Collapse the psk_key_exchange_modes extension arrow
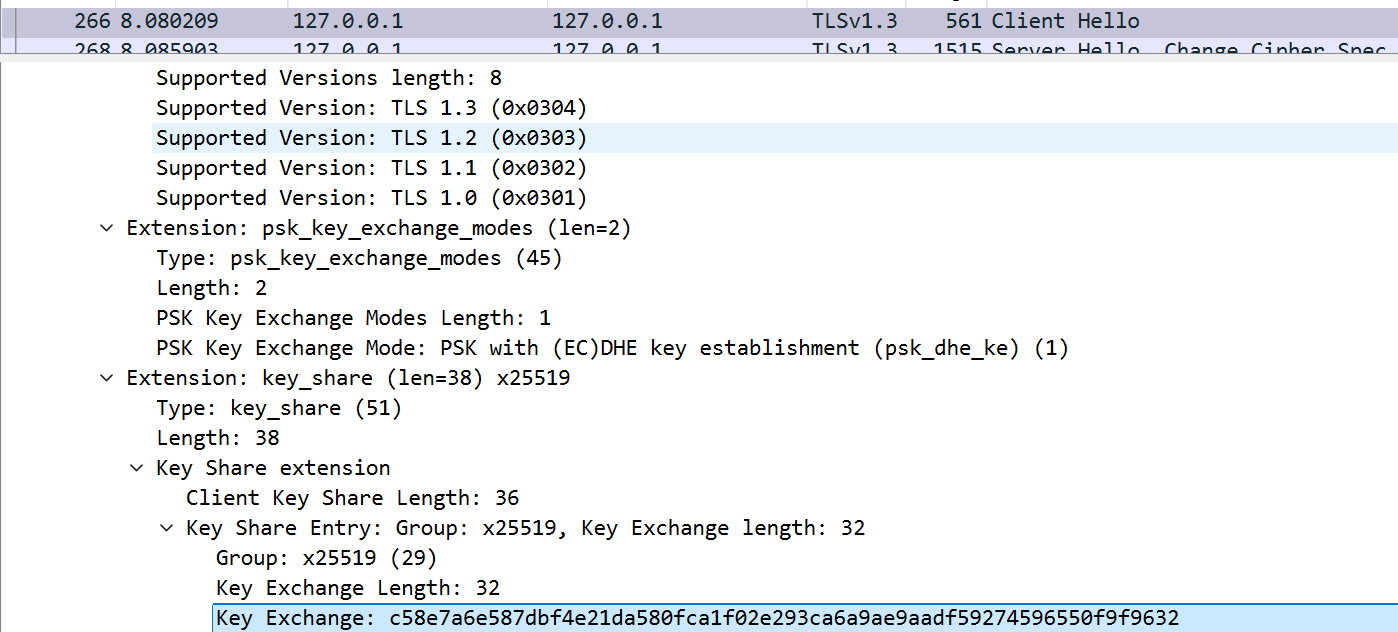This screenshot has height=632, width=1398. [x=107, y=228]
